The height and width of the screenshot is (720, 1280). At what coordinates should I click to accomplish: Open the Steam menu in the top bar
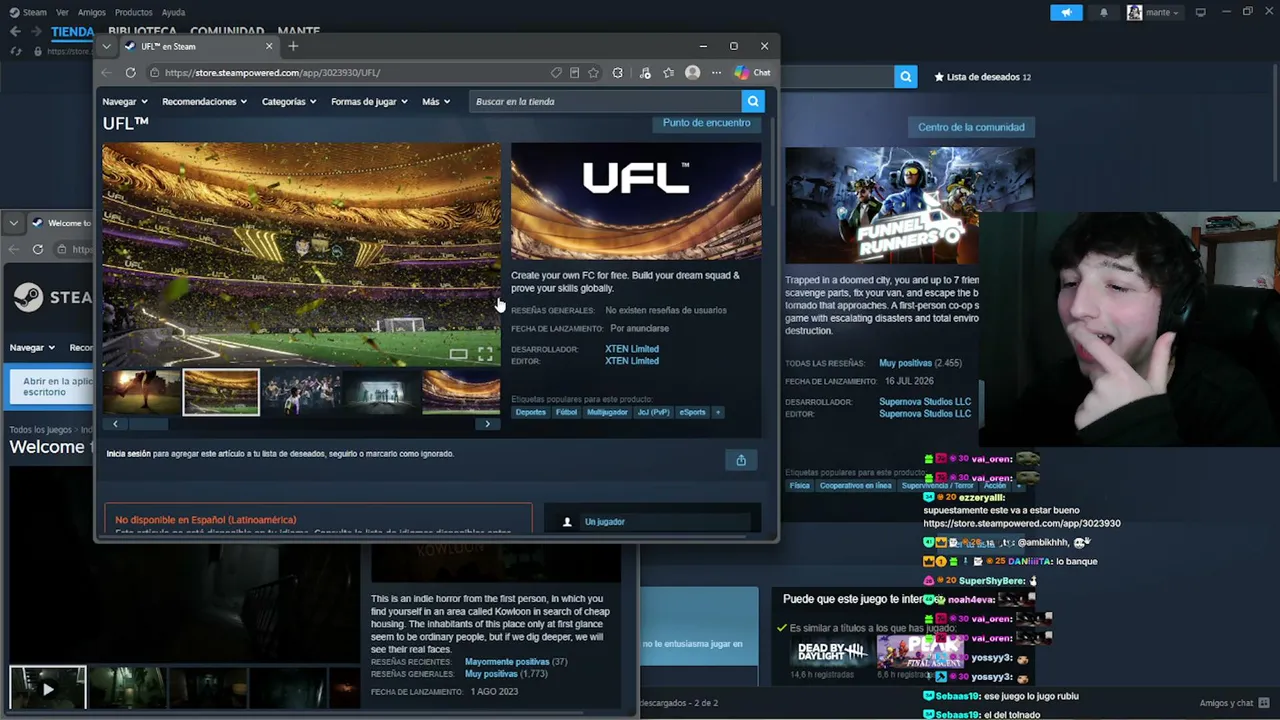29,12
